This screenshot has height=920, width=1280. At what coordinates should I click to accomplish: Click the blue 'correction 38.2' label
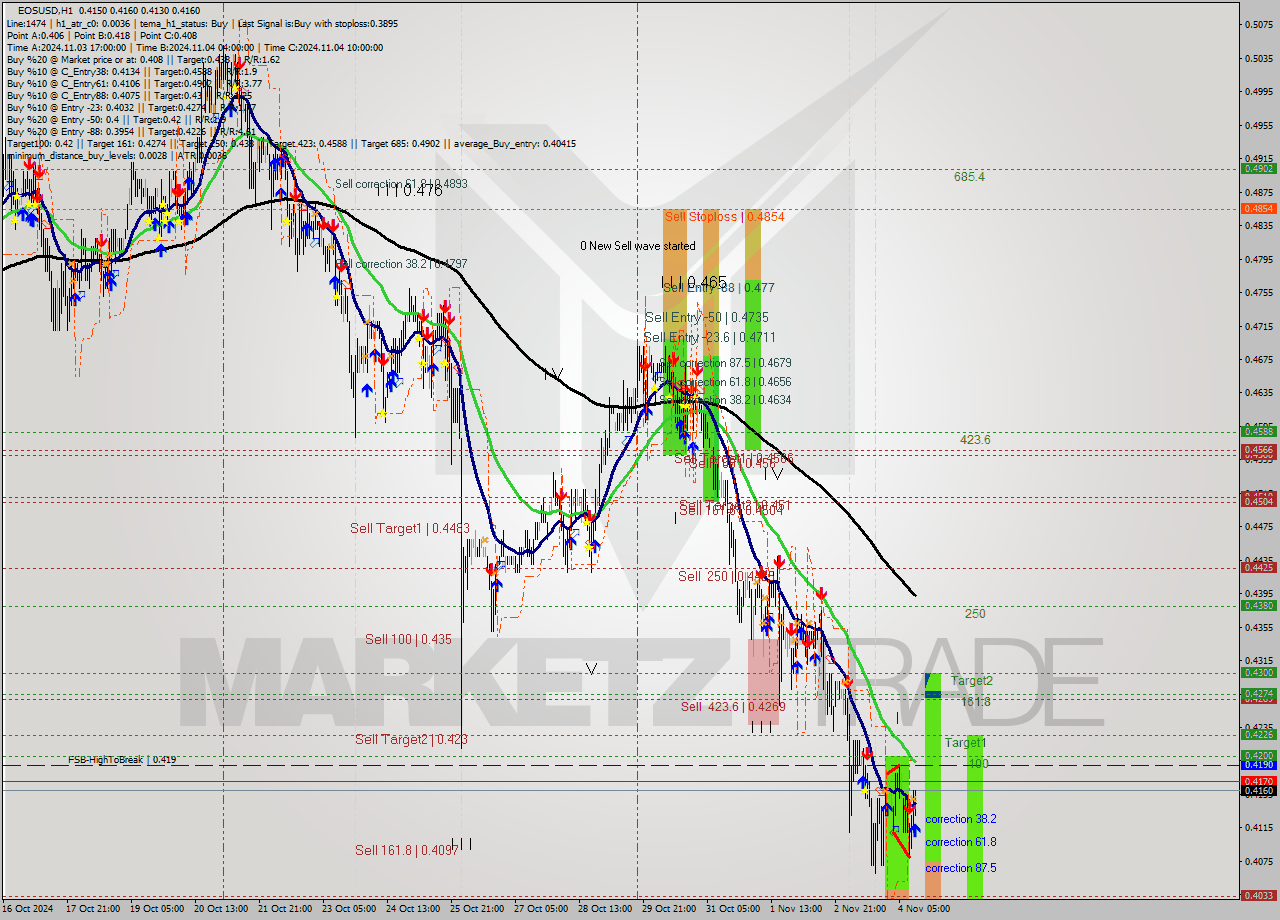pos(960,819)
